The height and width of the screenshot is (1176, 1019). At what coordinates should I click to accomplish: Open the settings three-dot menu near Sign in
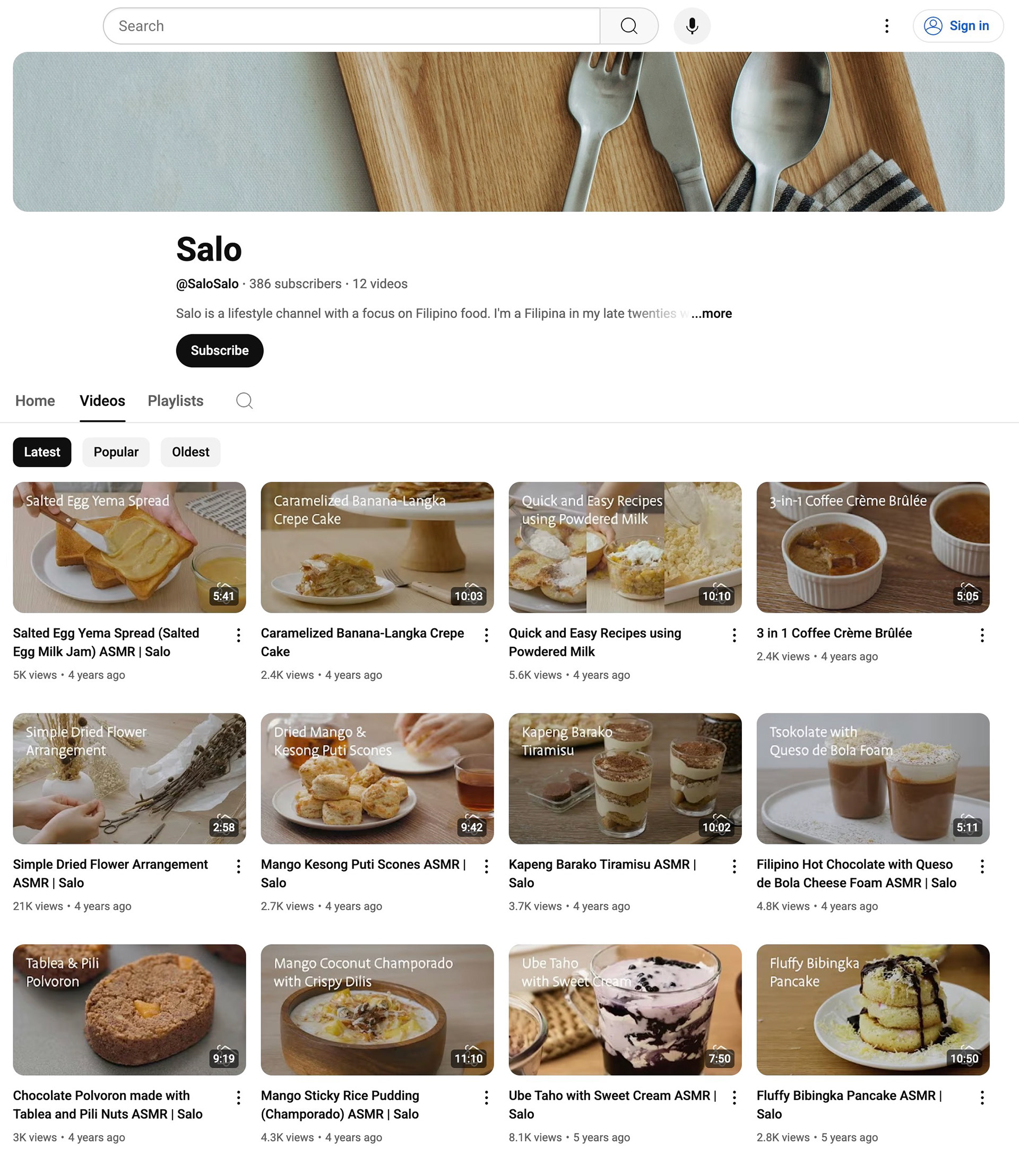click(x=886, y=26)
